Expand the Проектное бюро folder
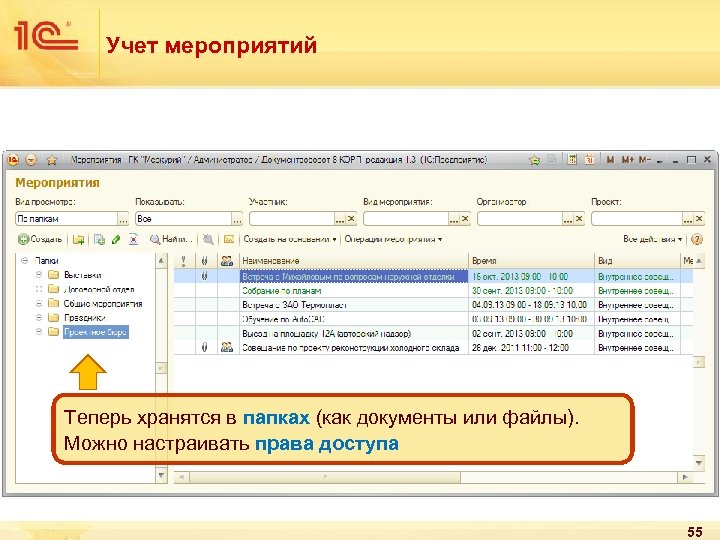 tap(39, 332)
